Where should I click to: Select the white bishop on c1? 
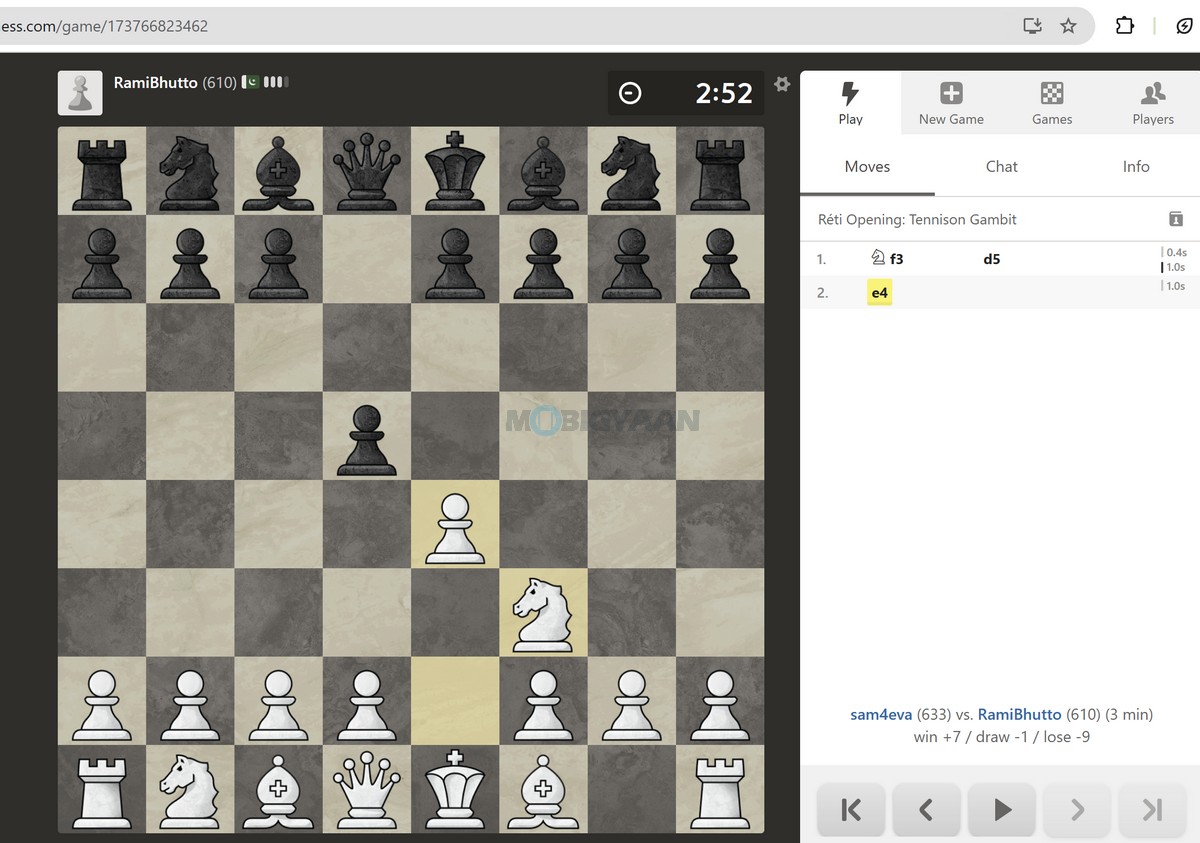click(278, 788)
